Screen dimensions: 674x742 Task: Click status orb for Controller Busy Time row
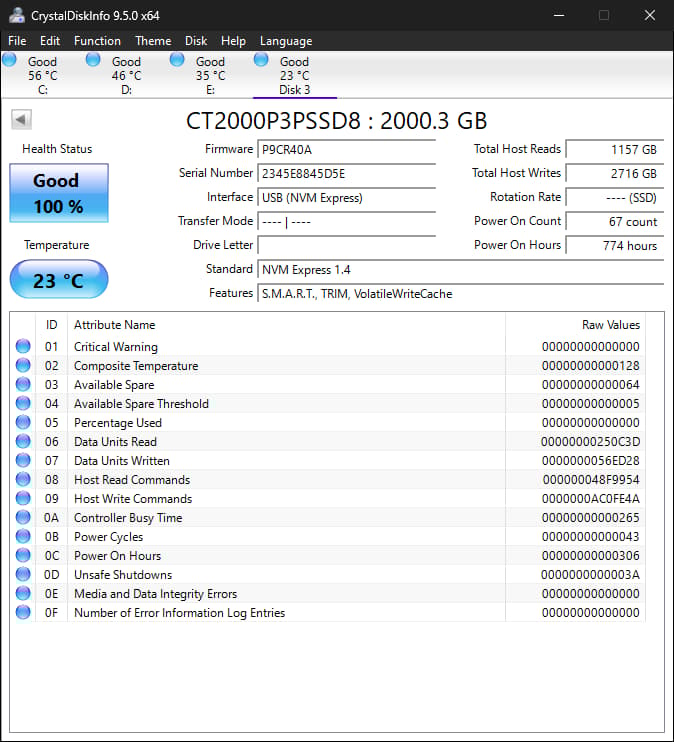click(23, 517)
